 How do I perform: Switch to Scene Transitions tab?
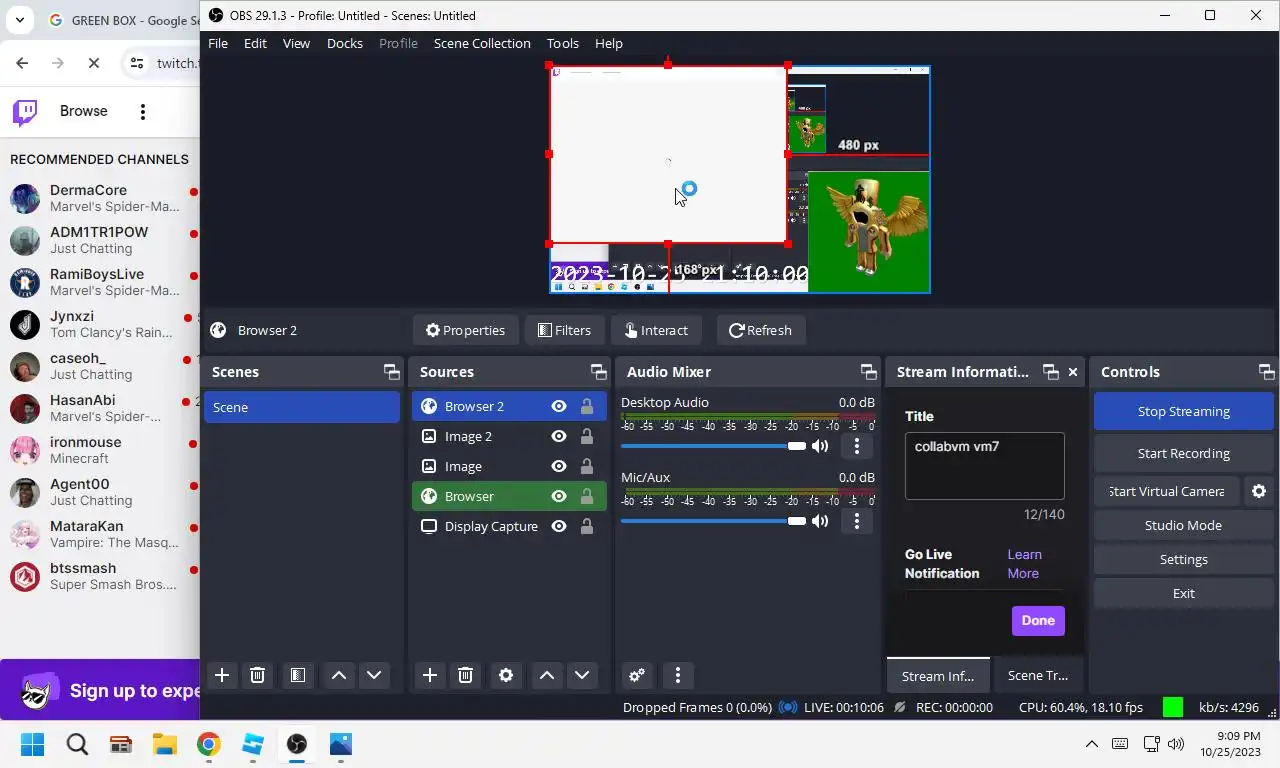pyautogui.click(x=1038, y=675)
